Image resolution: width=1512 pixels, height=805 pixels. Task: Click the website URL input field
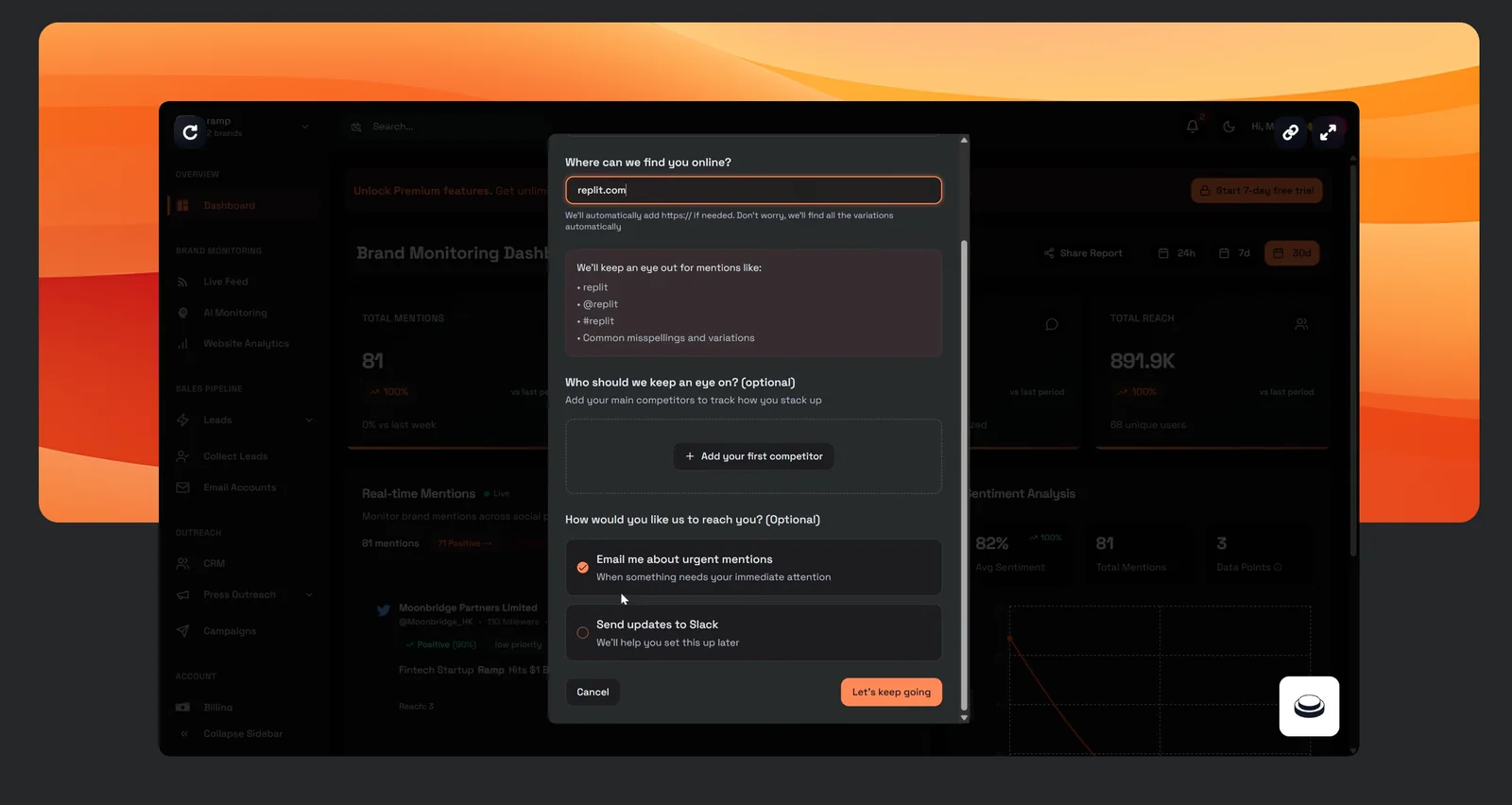[x=753, y=190]
